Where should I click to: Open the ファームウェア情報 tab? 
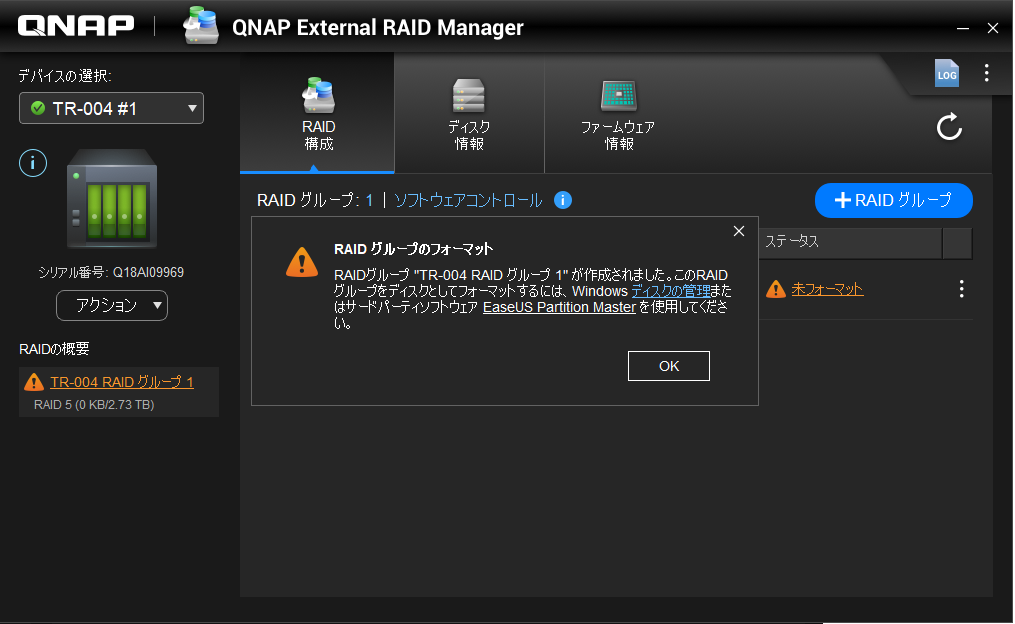(618, 115)
